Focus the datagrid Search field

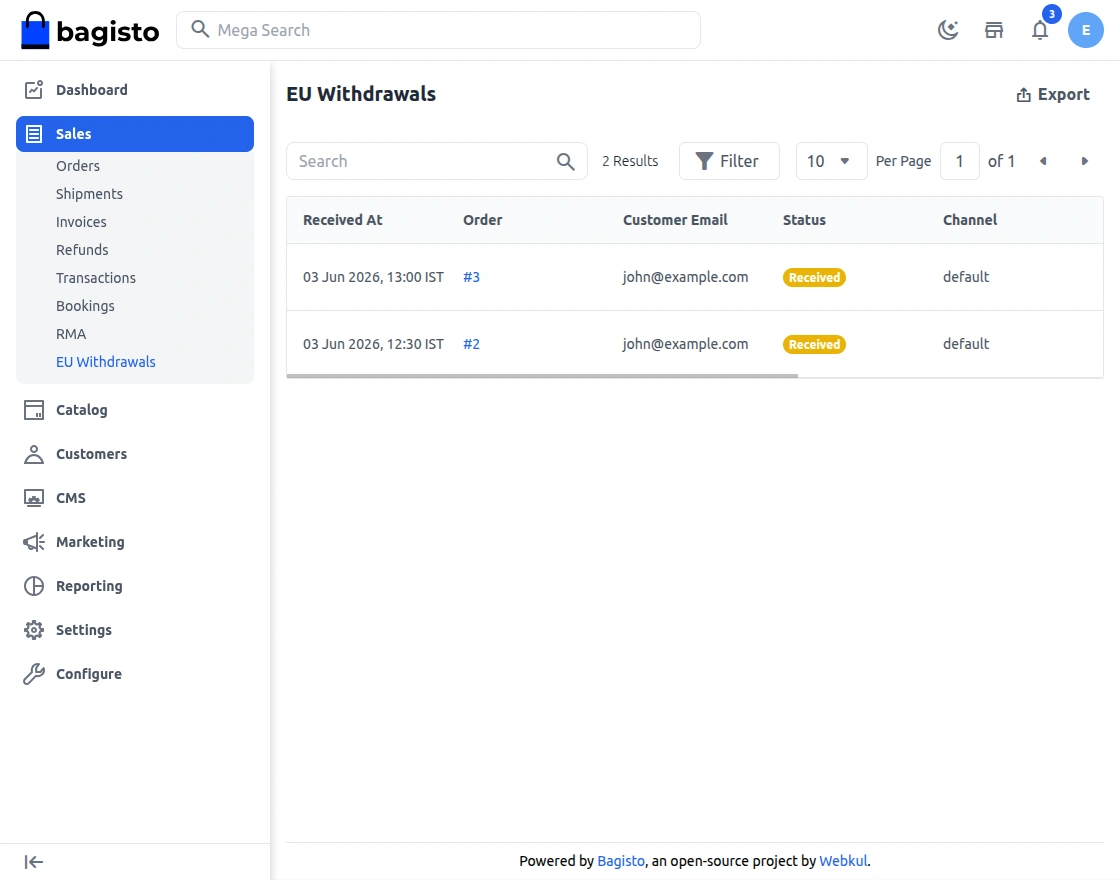(436, 161)
